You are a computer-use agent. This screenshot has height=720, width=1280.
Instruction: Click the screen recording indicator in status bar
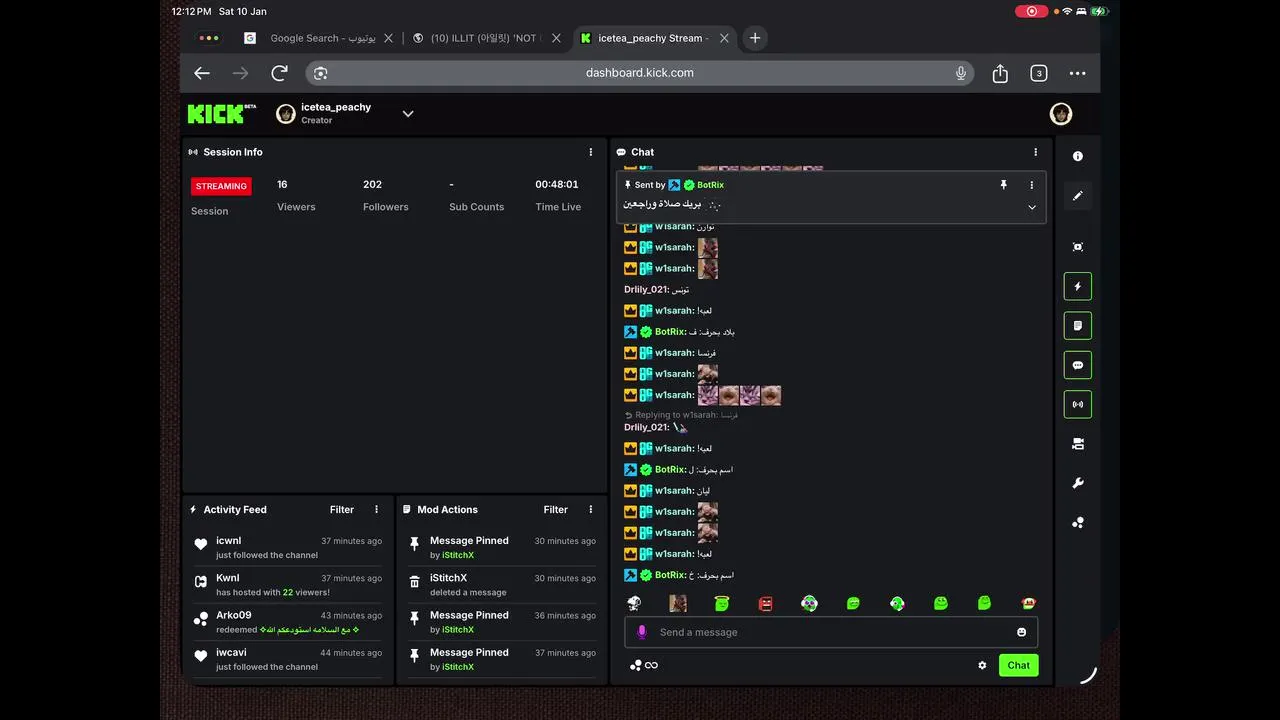[x=1031, y=11]
